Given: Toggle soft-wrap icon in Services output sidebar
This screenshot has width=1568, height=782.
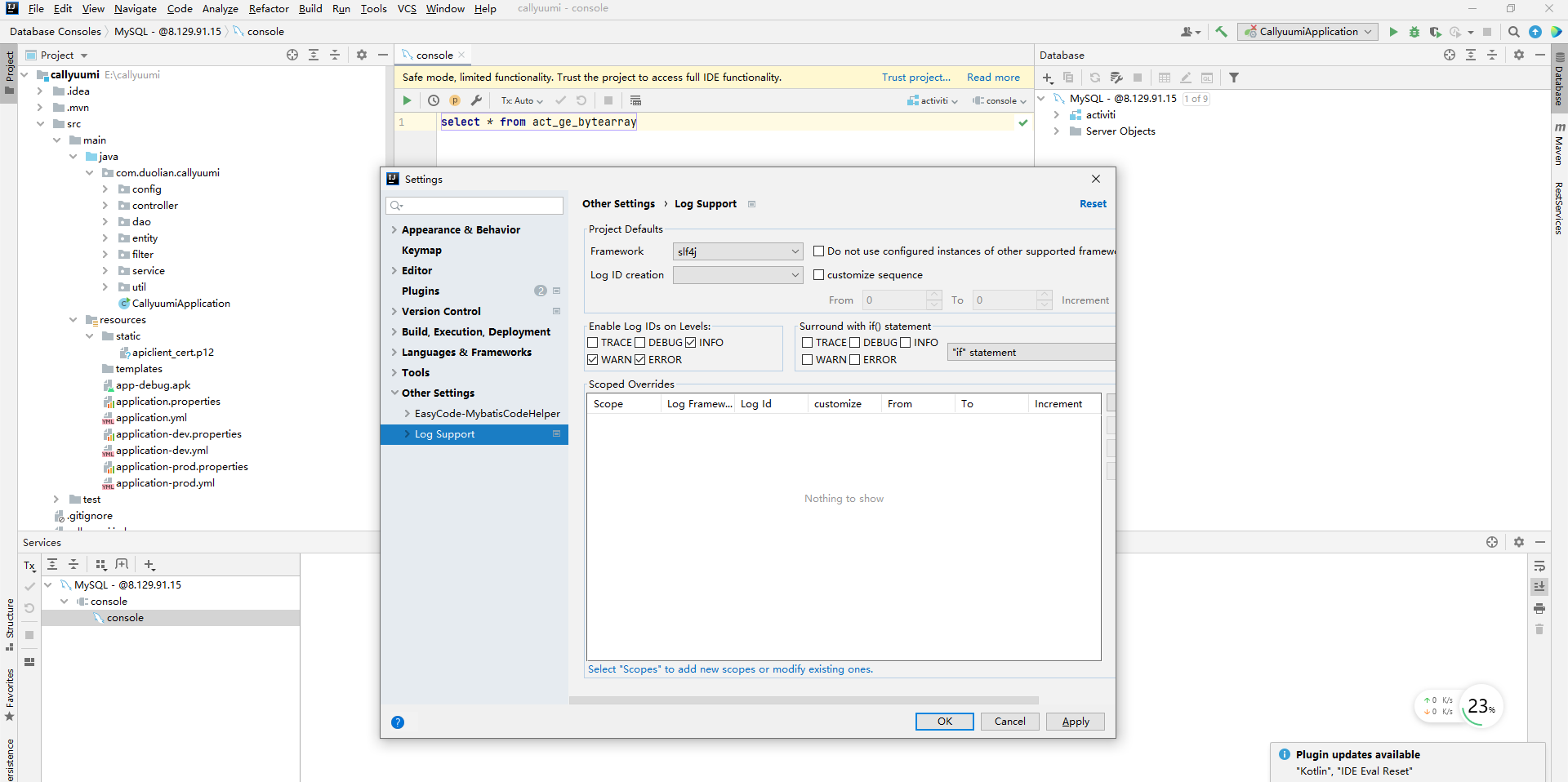Looking at the screenshot, I should [1539, 566].
